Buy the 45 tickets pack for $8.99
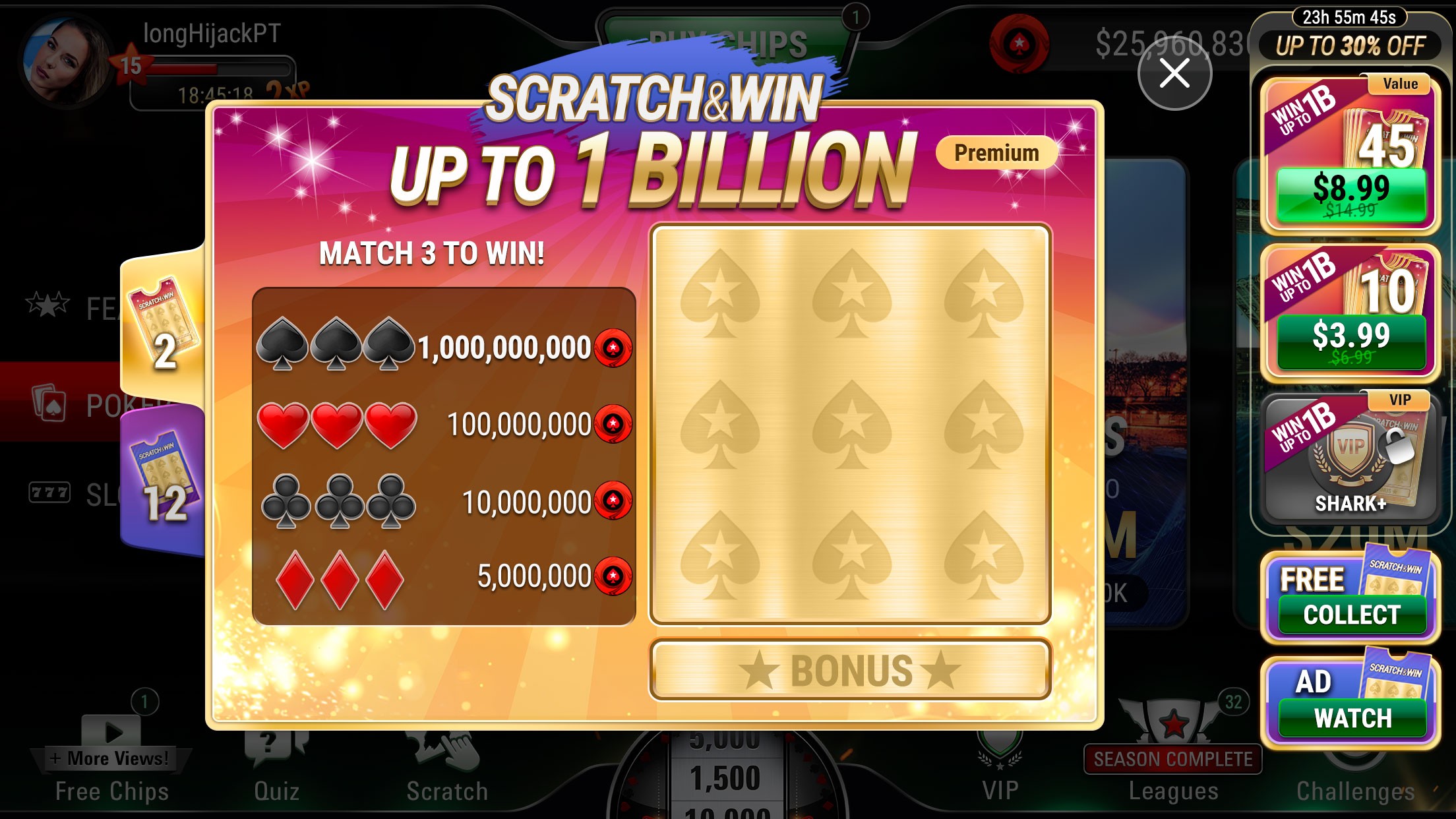The width and height of the screenshot is (1456, 819). pyautogui.click(x=1350, y=155)
